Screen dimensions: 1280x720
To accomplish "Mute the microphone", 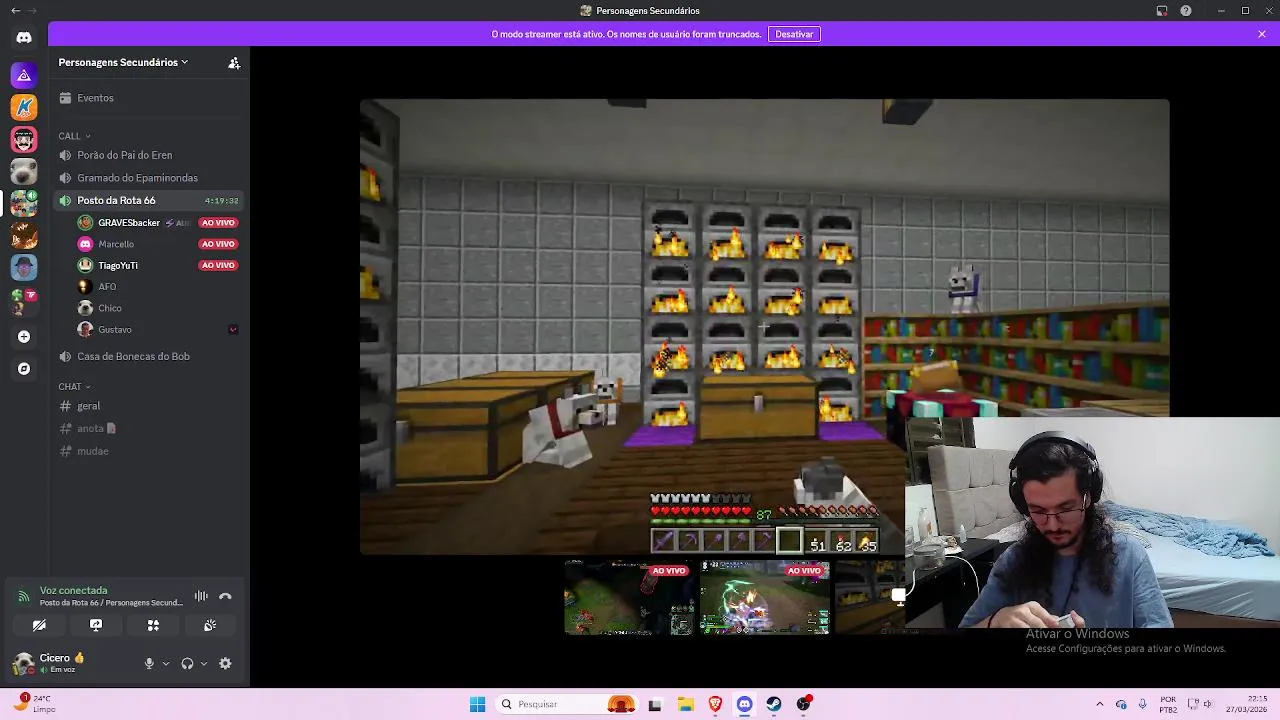I will tap(149, 663).
